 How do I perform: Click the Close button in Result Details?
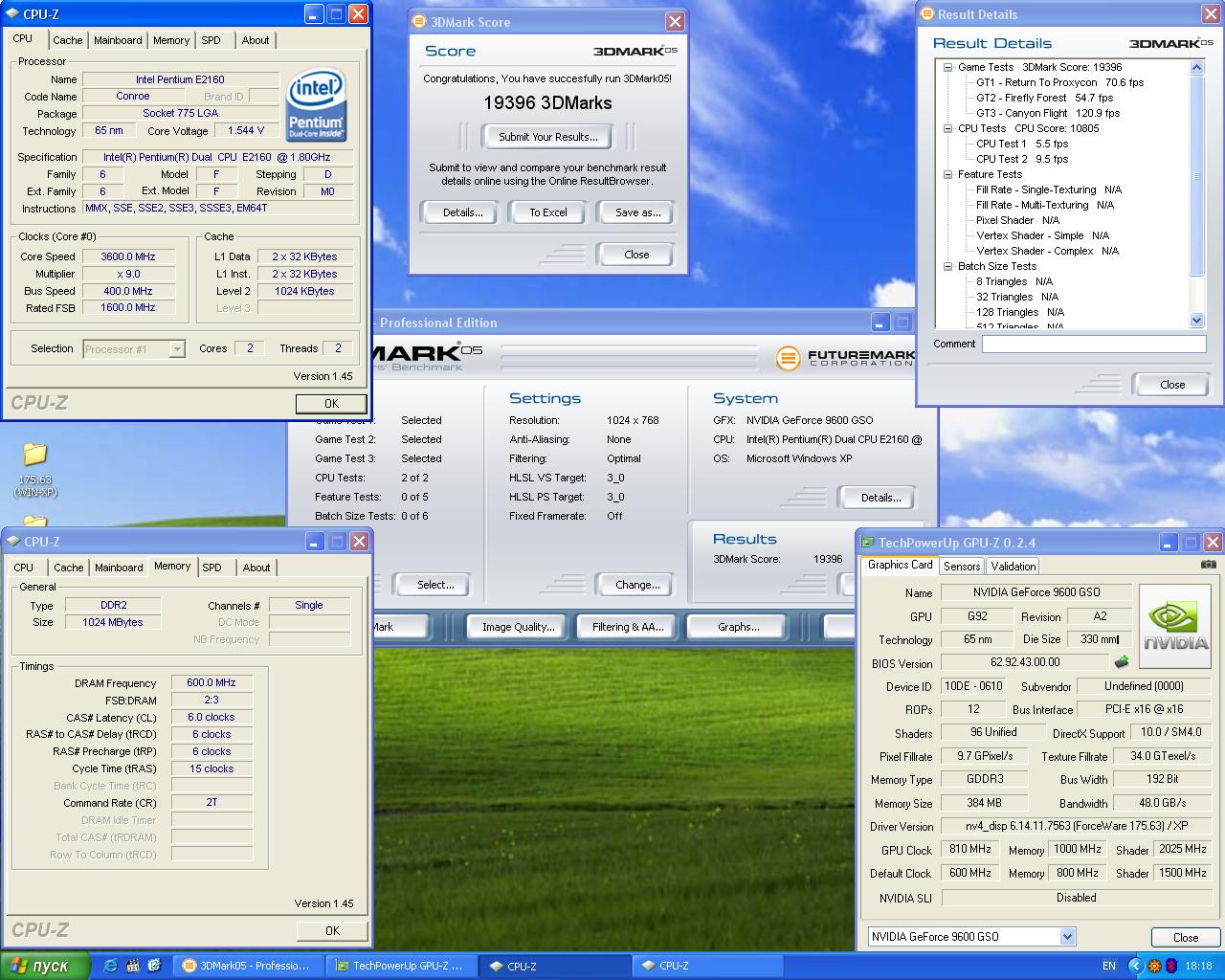pyautogui.click(x=1172, y=385)
